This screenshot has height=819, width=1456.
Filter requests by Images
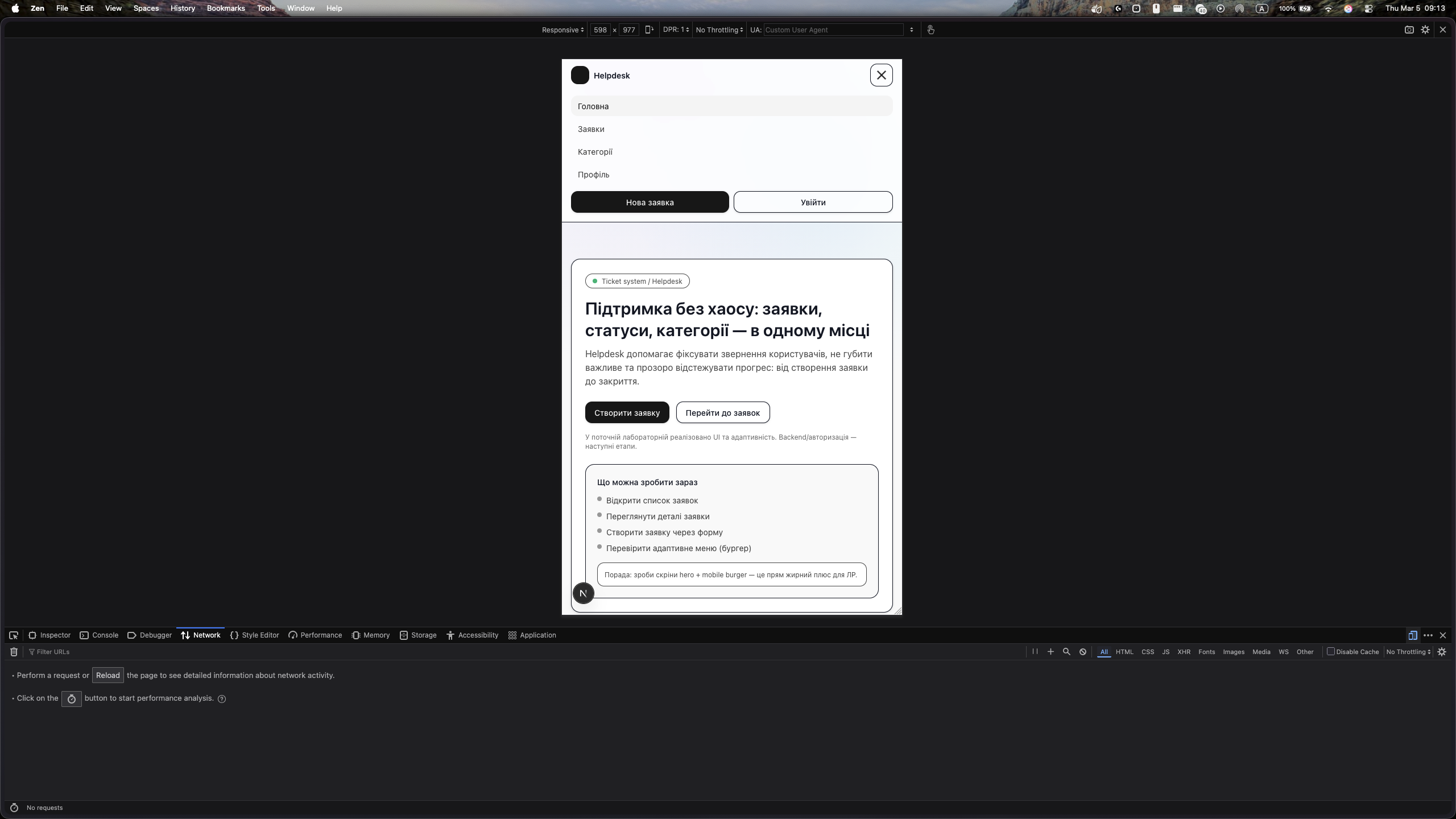[1233, 652]
